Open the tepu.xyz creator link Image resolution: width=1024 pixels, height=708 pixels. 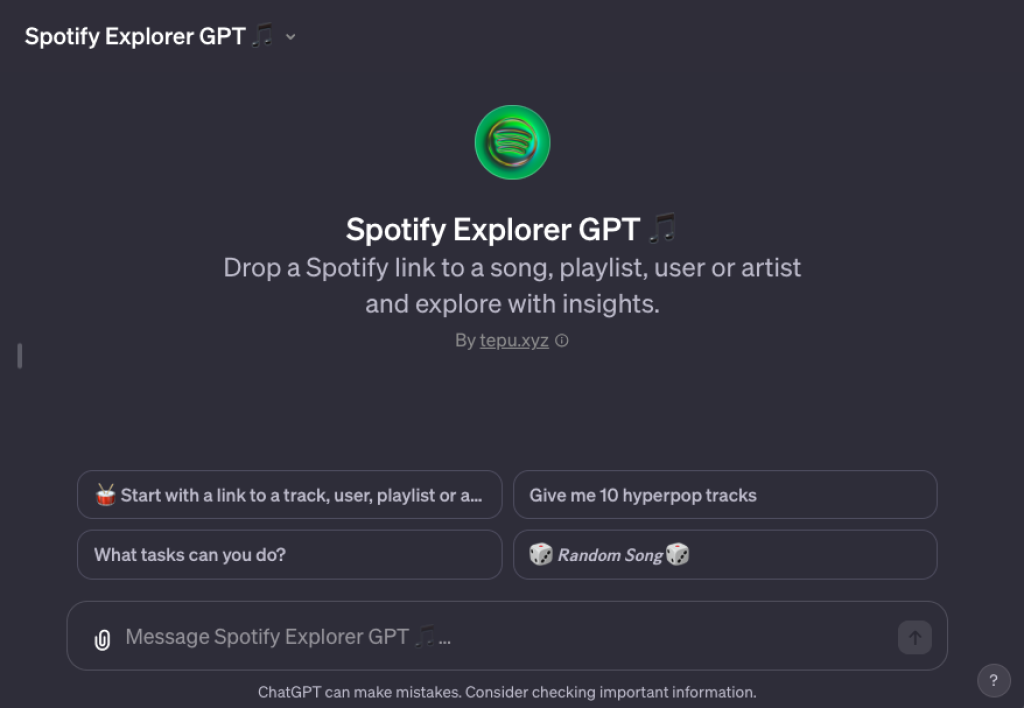pos(514,340)
